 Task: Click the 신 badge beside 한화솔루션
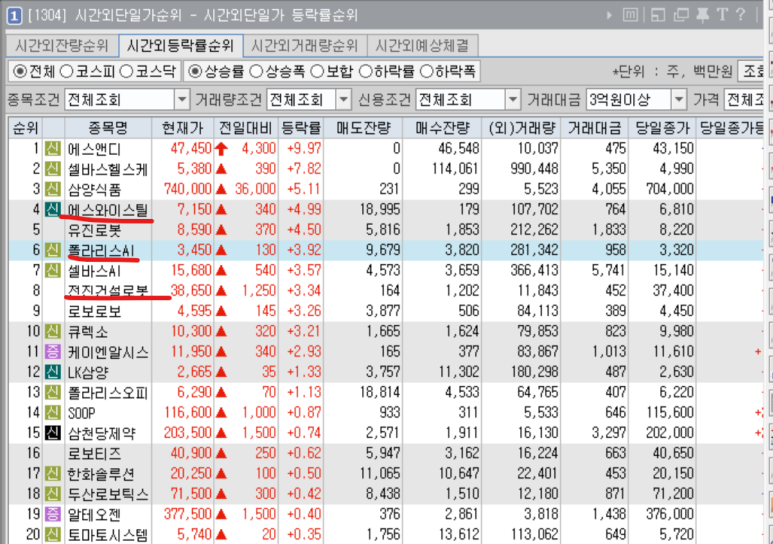click(53, 474)
